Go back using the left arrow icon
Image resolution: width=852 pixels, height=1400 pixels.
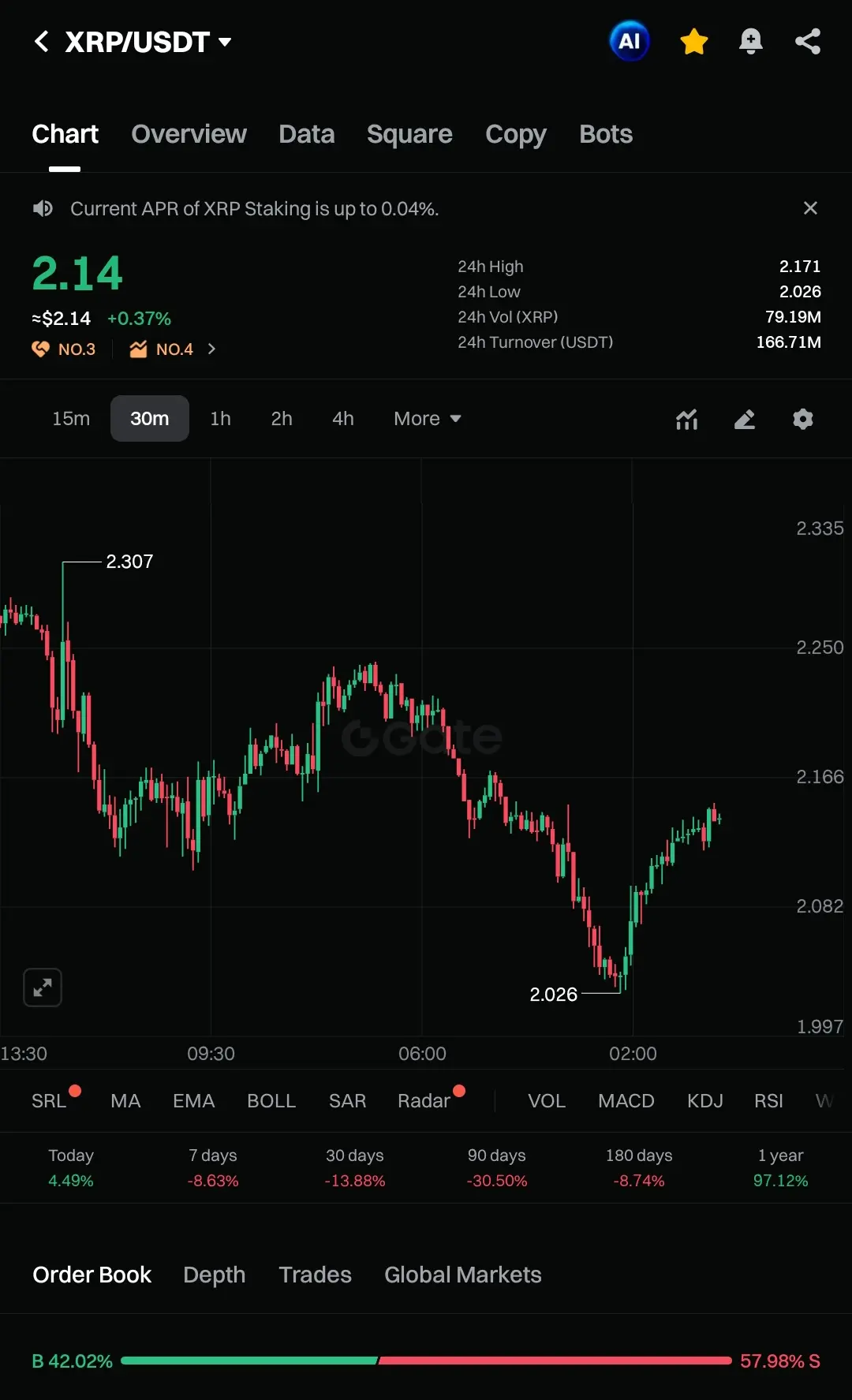pyautogui.click(x=42, y=42)
